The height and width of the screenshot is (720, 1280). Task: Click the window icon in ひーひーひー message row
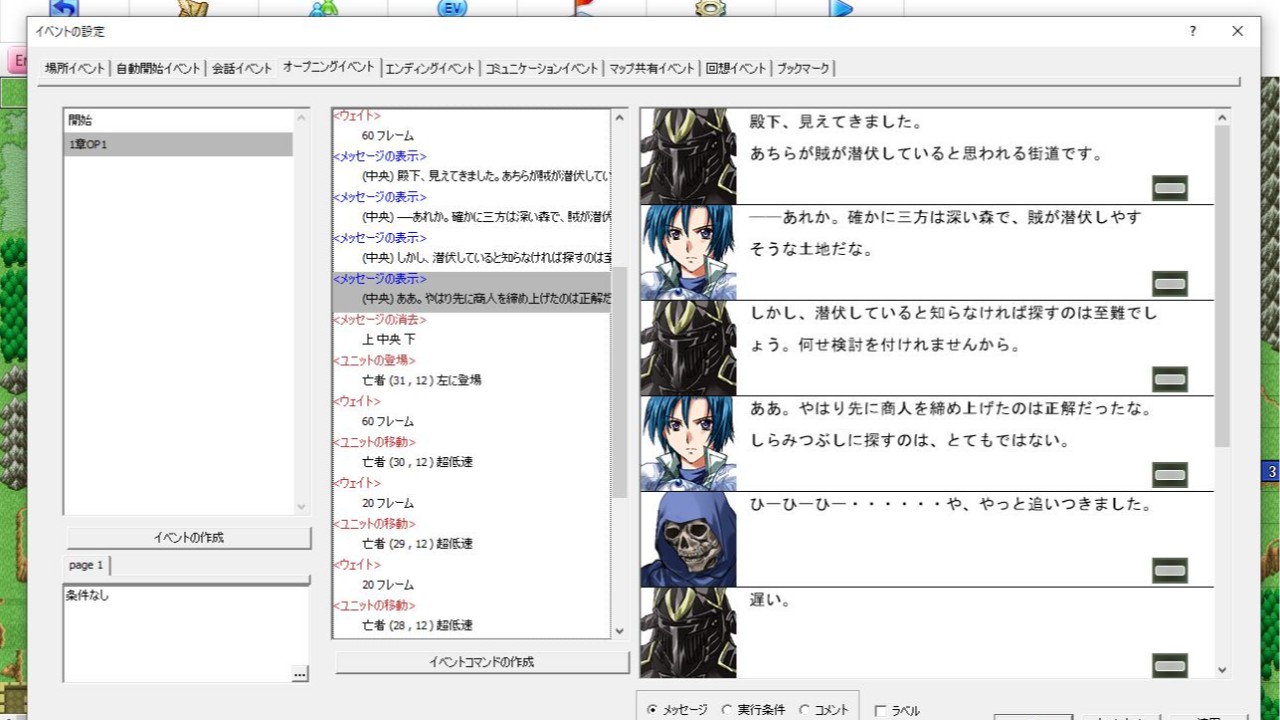1170,570
